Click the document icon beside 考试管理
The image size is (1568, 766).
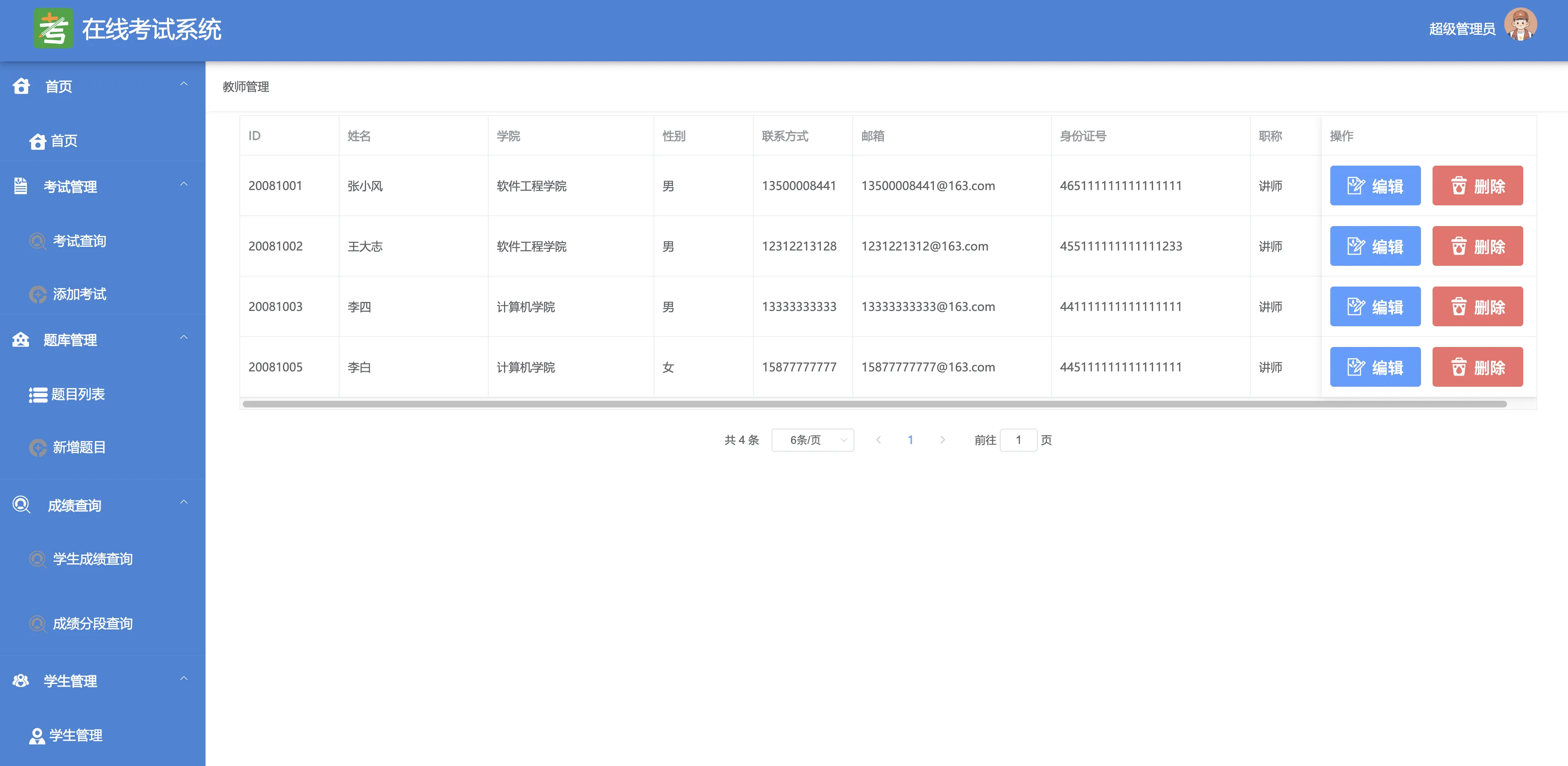21,186
